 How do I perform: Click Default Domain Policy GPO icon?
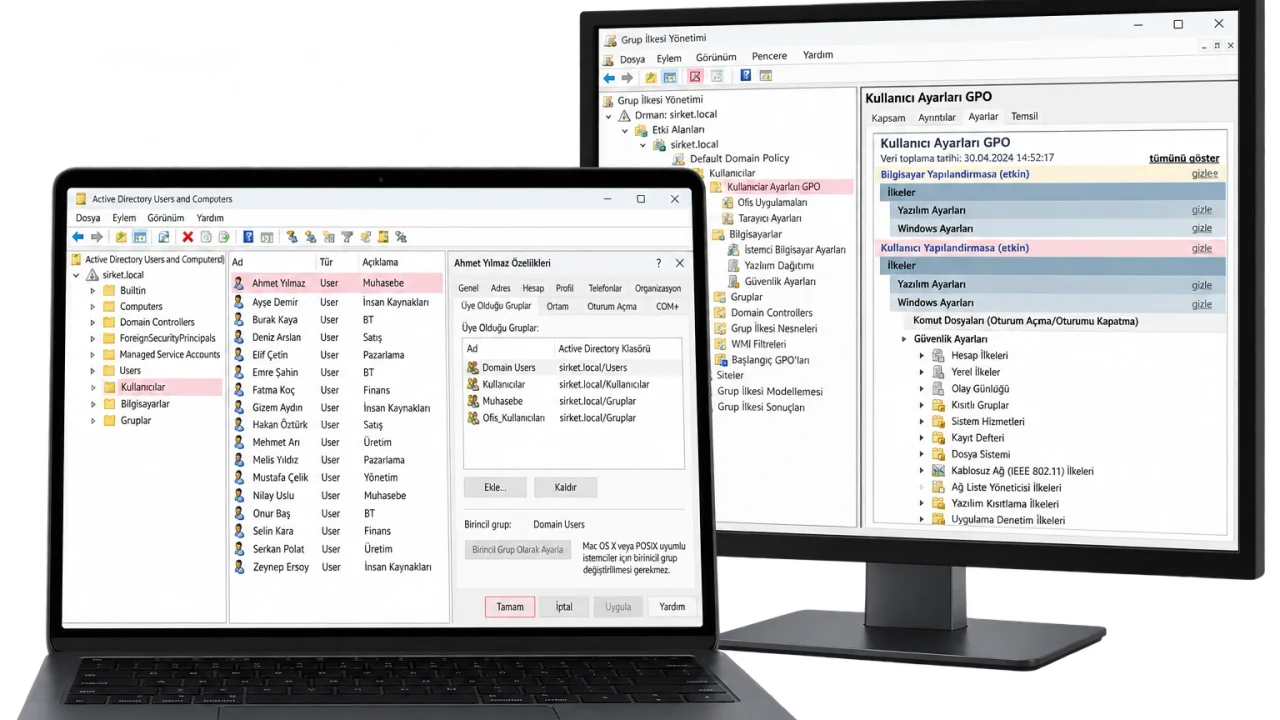(679, 158)
